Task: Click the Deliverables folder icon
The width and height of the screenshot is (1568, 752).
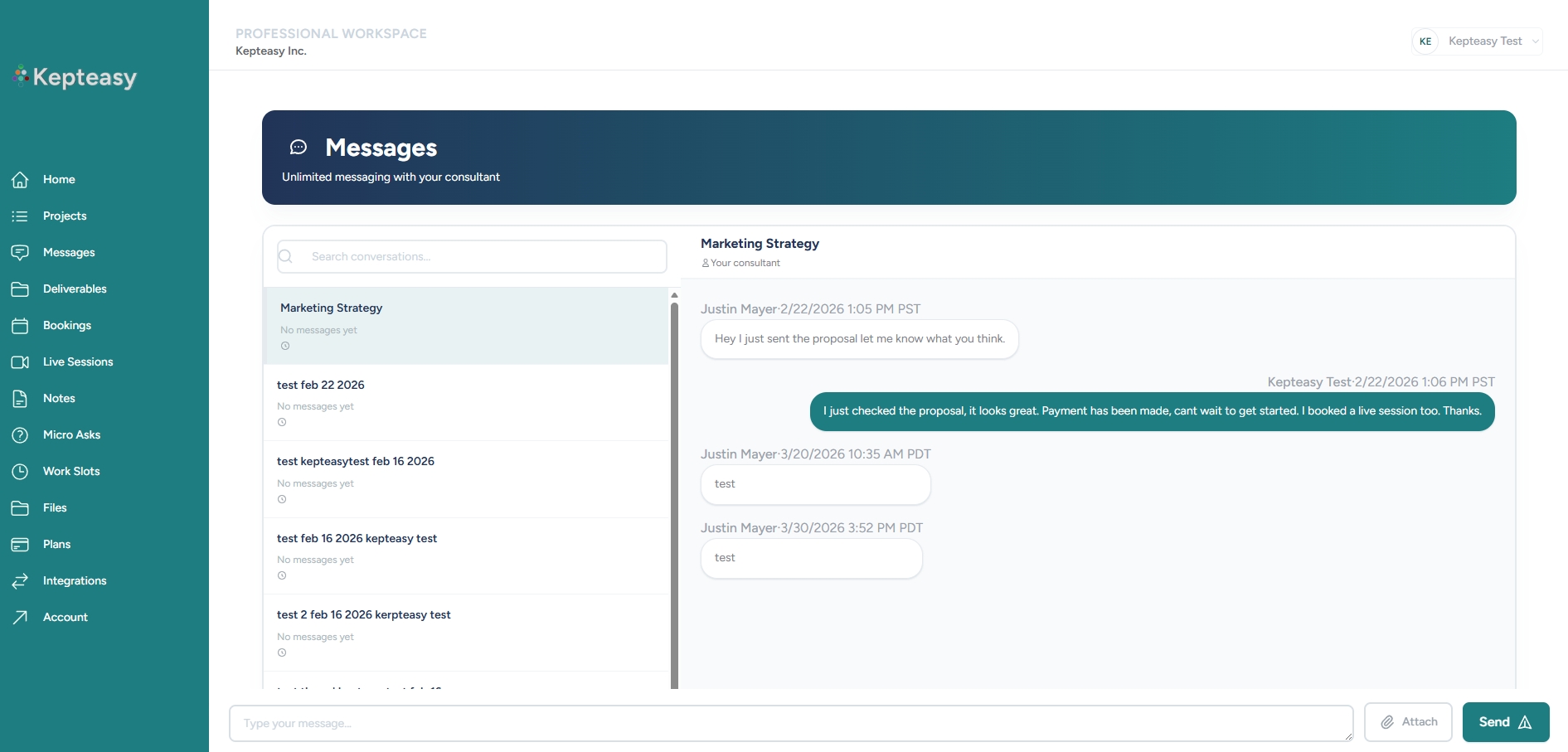Action: [20, 289]
